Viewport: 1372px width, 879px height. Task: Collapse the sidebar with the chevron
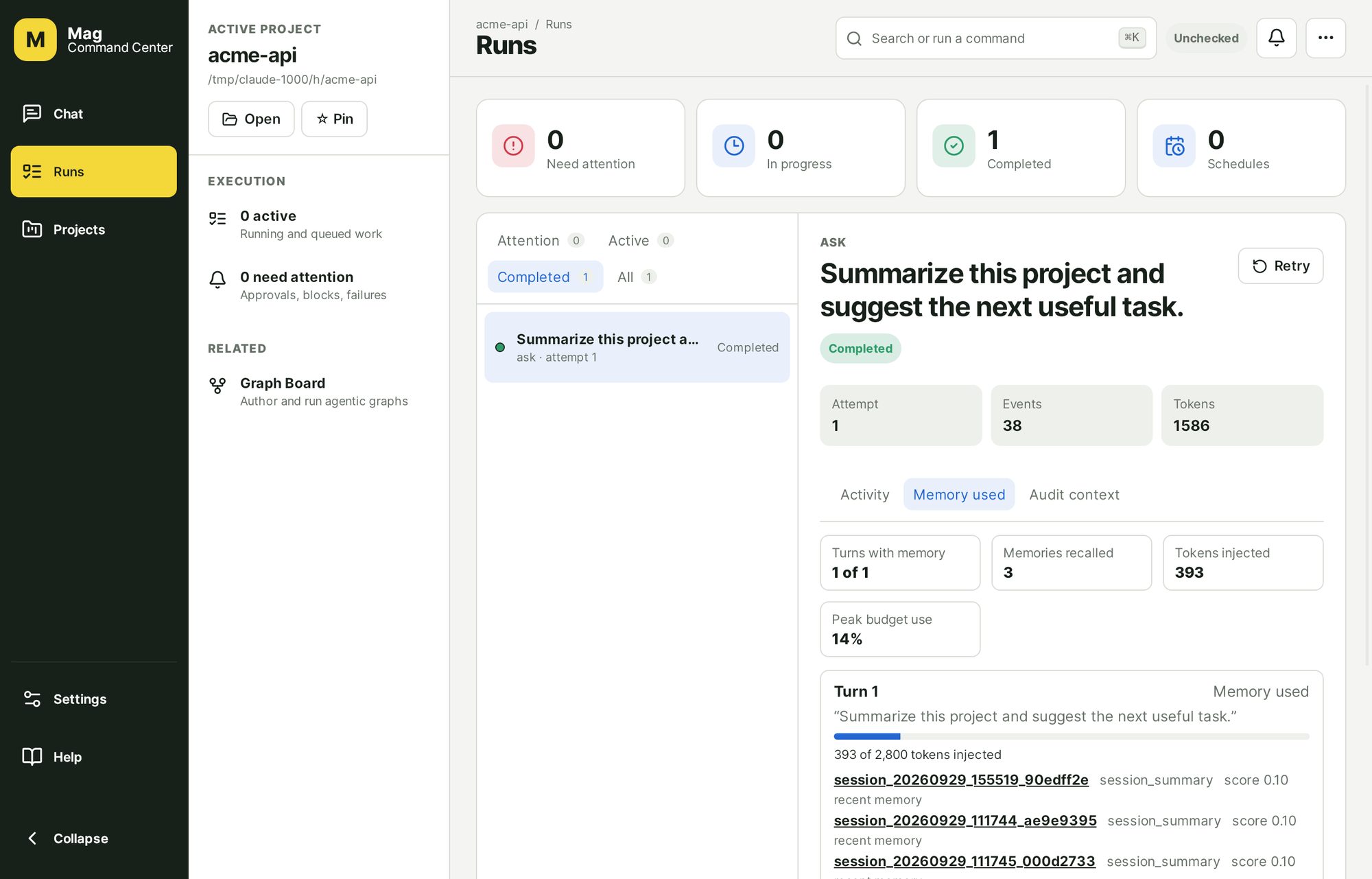tap(67, 839)
